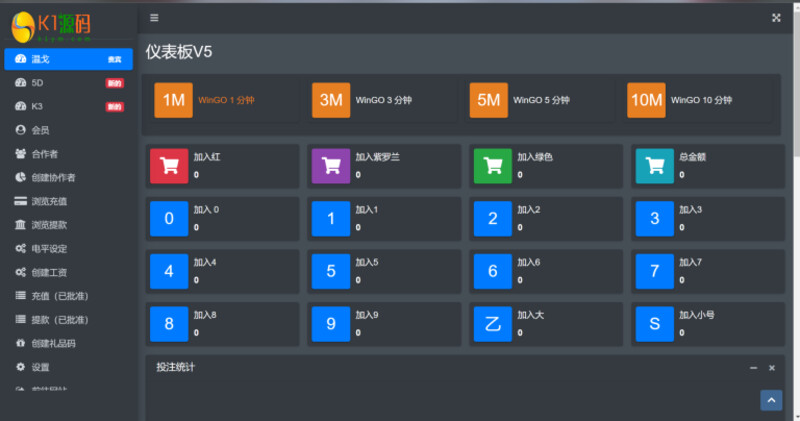The height and width of the screenshot is (421, 800).
Task: Click the teal cart icon 总金额
Action: (x=654, y=165)
